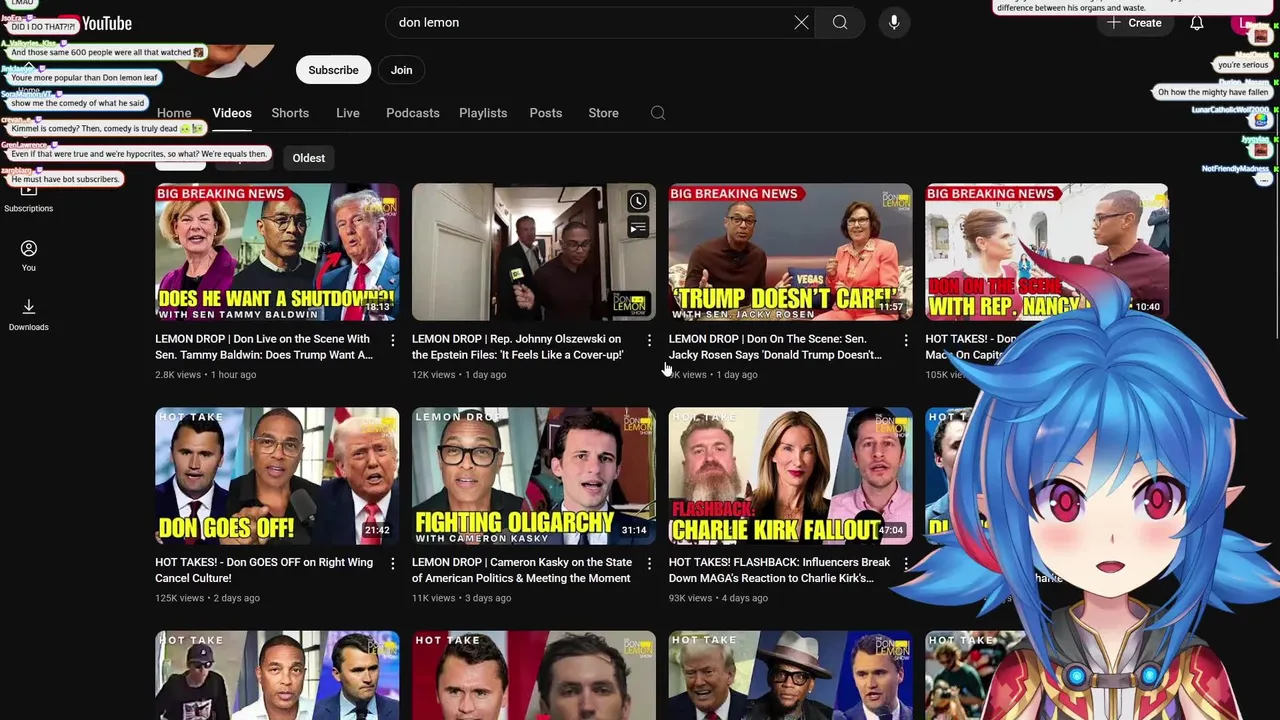Viewport: 1280px width, 720px height.
Task: Add Olszewski video to queue
Action: tap(638, 228)
